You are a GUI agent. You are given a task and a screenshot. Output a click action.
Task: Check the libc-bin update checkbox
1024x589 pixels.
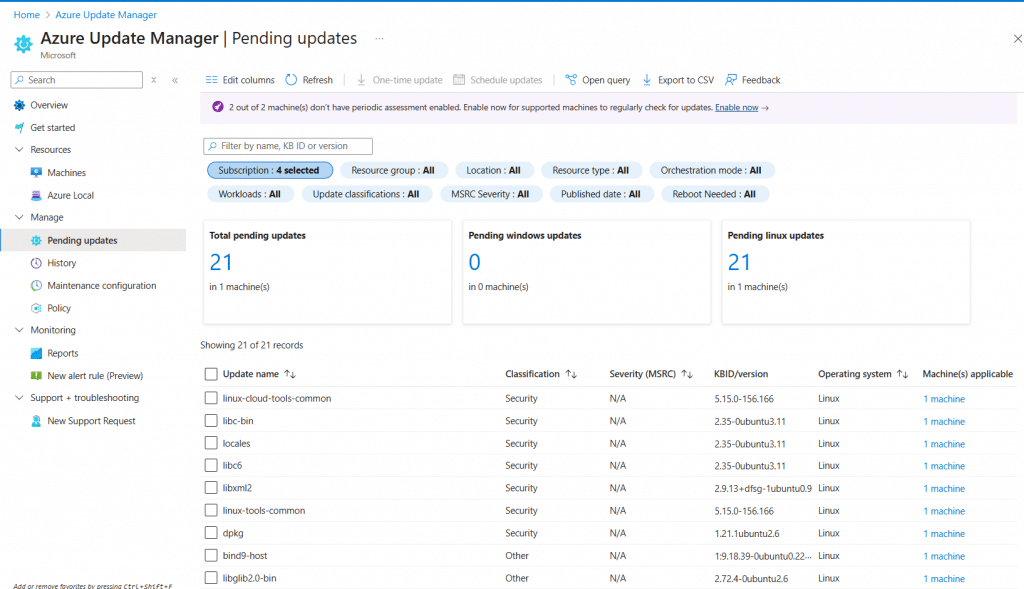pyautogui.click(x=211, y=421)
